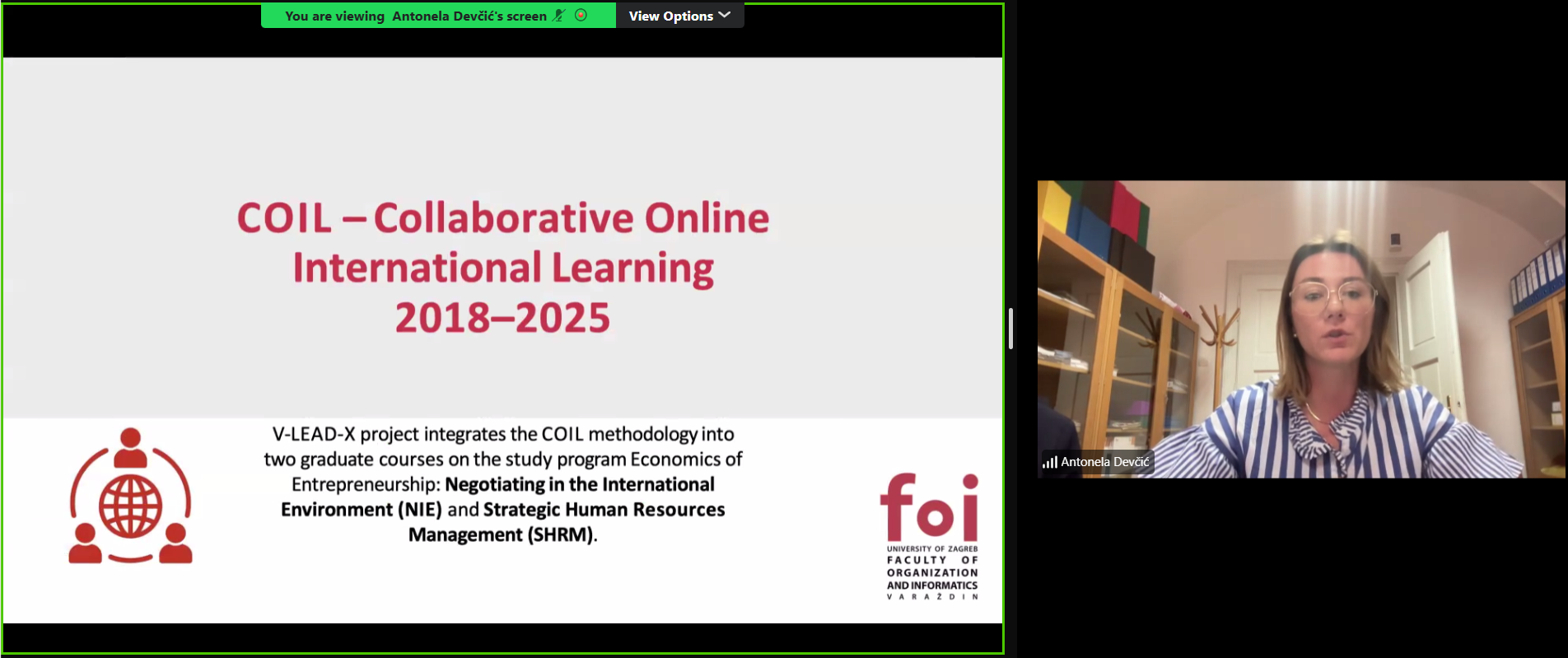Click the green "You are viewing" screen banner
Image resolution: width=1568 pixels, height=658 pixels.
415,16
